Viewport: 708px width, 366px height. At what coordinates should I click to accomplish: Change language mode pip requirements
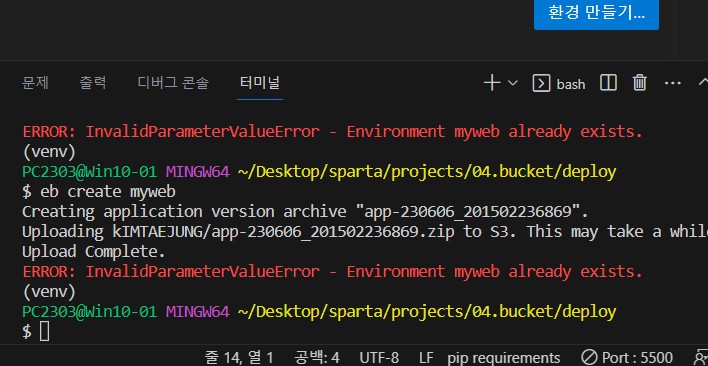[503, 358]
